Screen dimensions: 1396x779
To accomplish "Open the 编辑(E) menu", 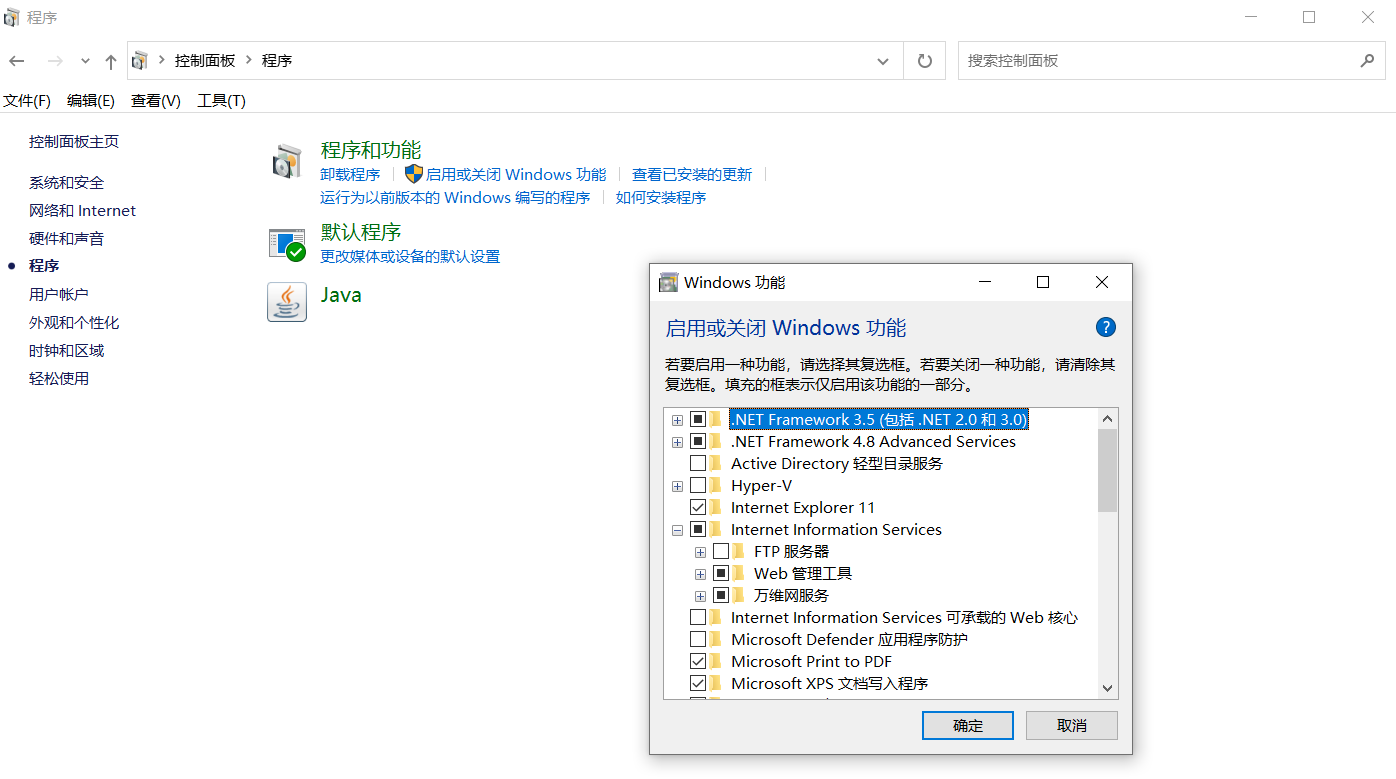I will (91, 101).
